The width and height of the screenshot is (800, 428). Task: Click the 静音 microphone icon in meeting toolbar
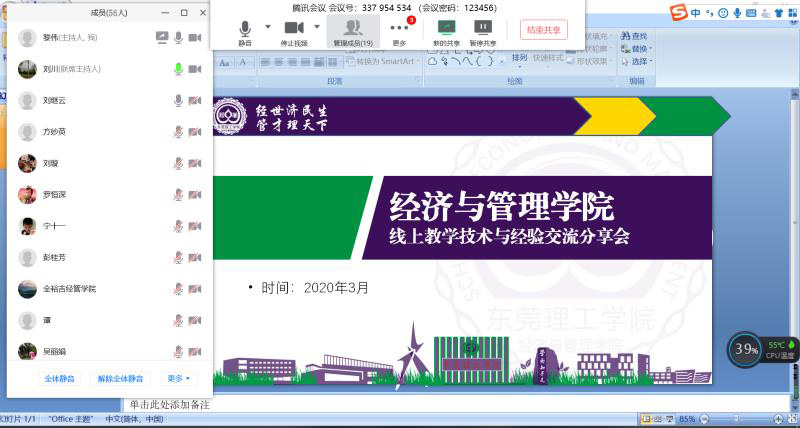(245, 28)
